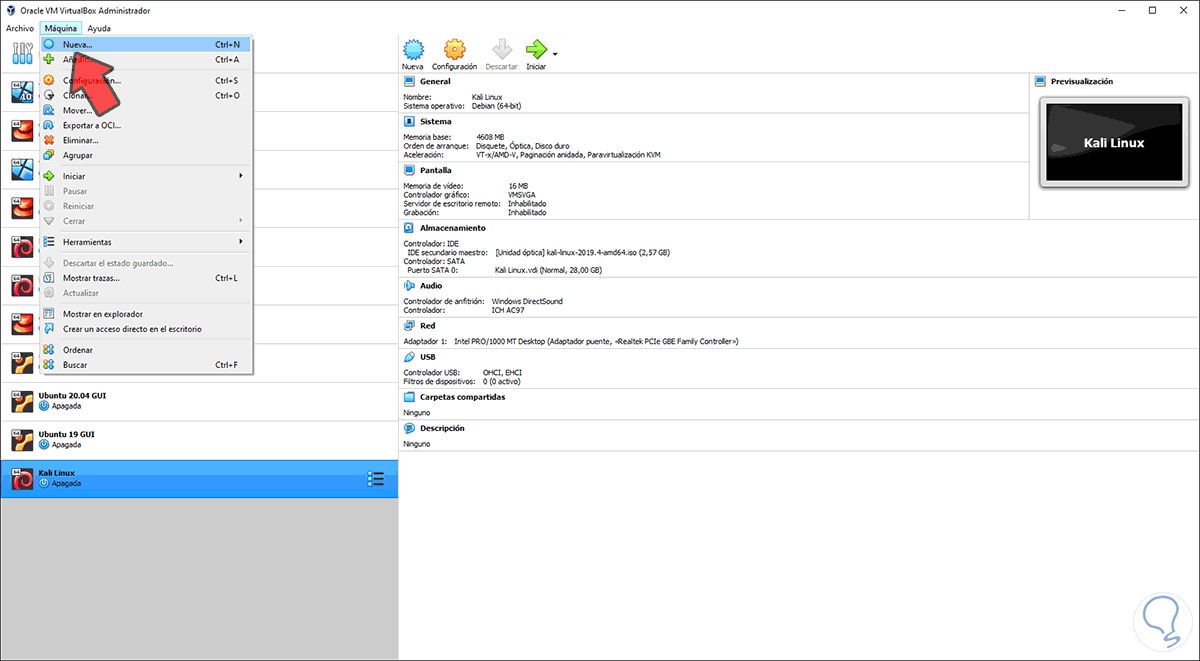Choose Mostrar en explorador
Viewport: 1200px width, 661px height.
pos(146,314)
